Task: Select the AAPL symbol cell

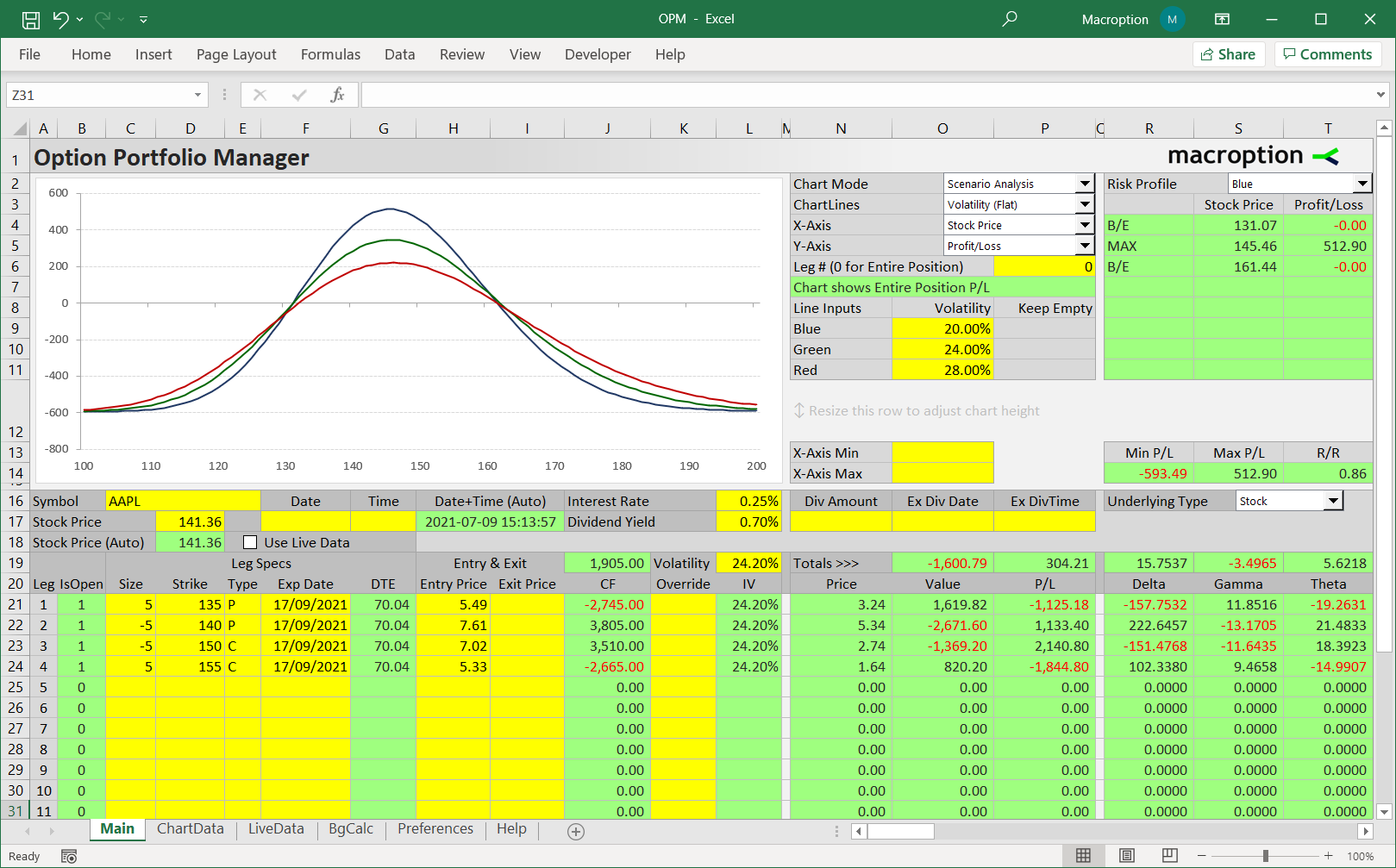Action: coord(182,501)
